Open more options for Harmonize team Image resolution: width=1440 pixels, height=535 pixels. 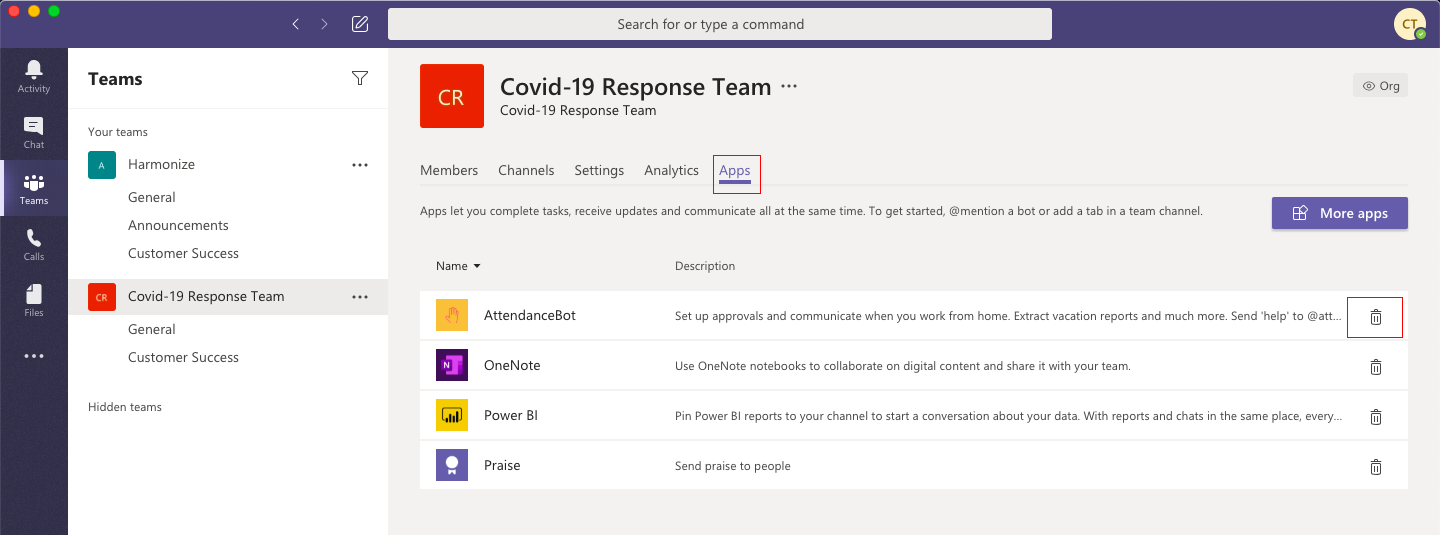pyautogui.click(x=360, y=165)
